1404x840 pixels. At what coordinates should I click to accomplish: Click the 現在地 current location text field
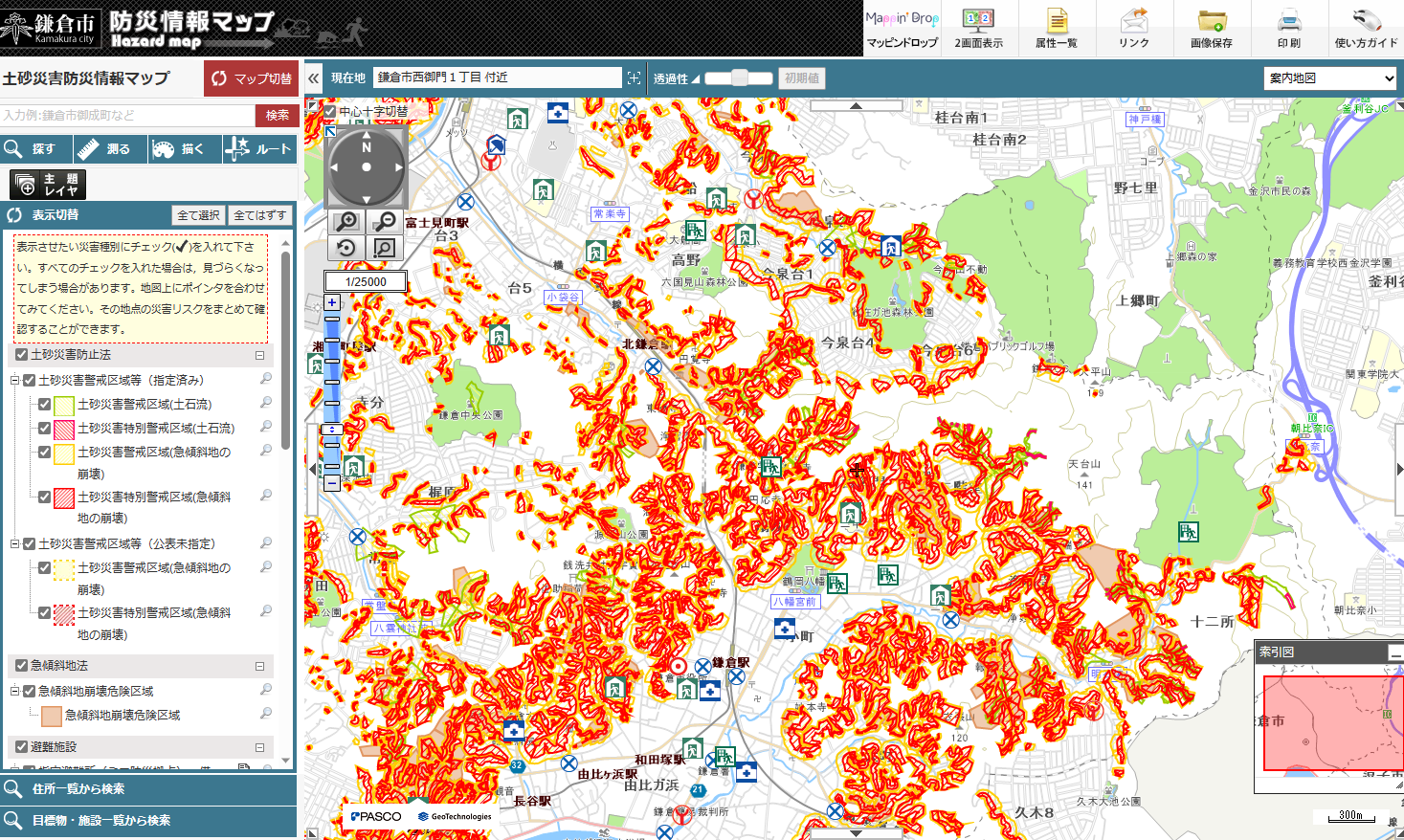498,77
